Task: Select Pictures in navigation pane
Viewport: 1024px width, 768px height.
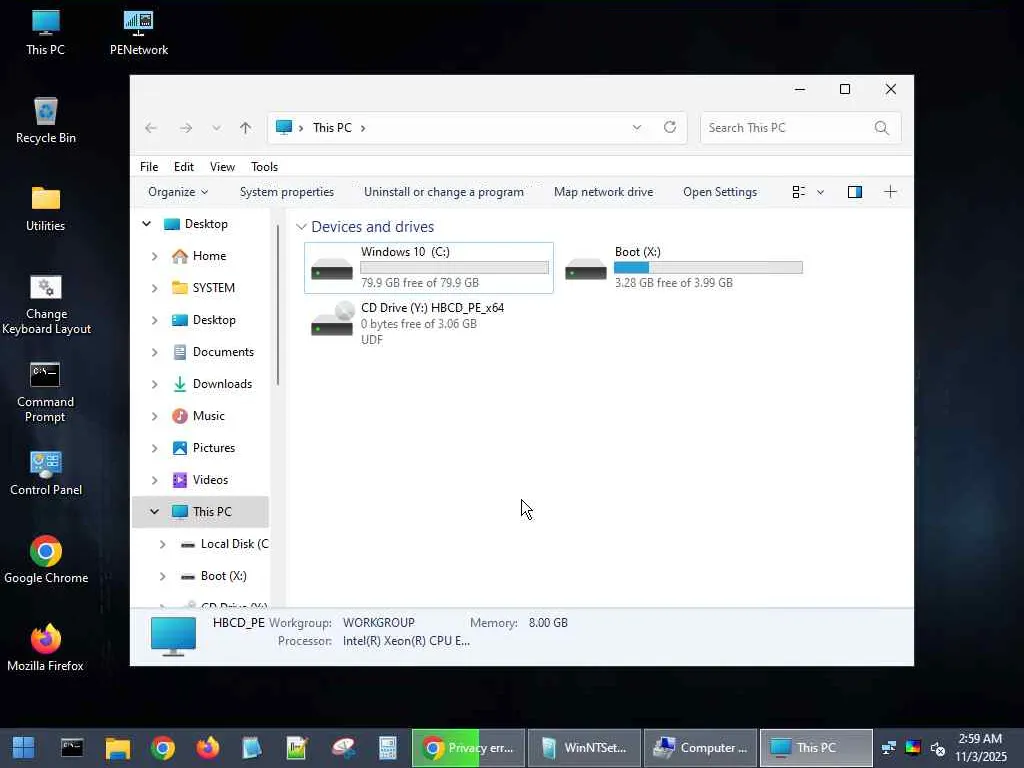Action: (214, 448)
